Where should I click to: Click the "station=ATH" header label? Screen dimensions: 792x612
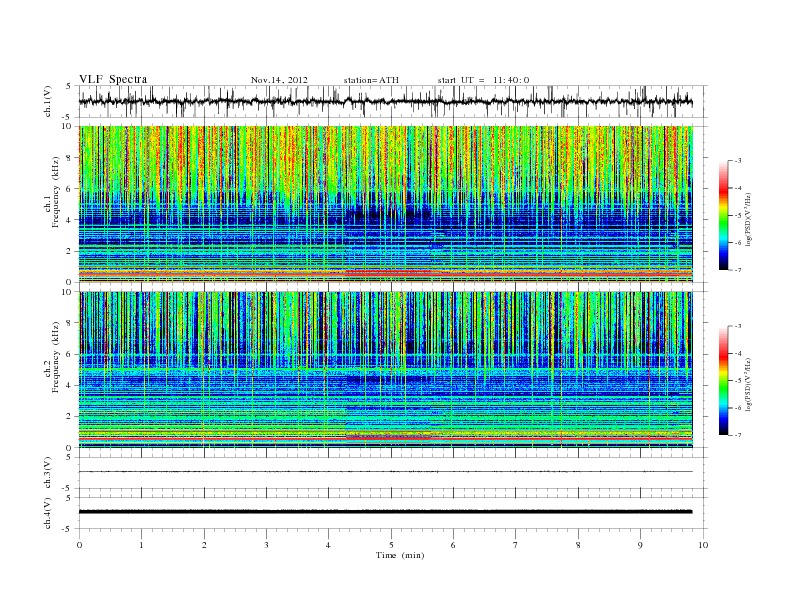coord(371,80)
